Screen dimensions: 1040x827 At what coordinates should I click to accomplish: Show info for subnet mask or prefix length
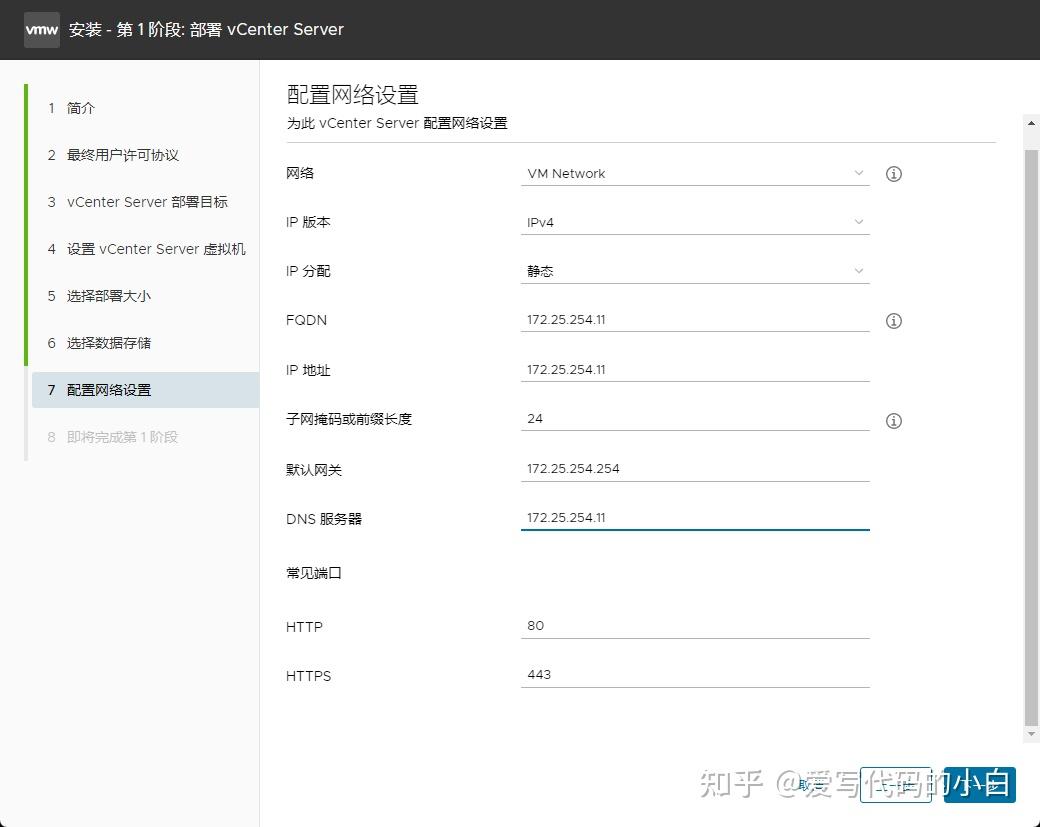(893, 420)
